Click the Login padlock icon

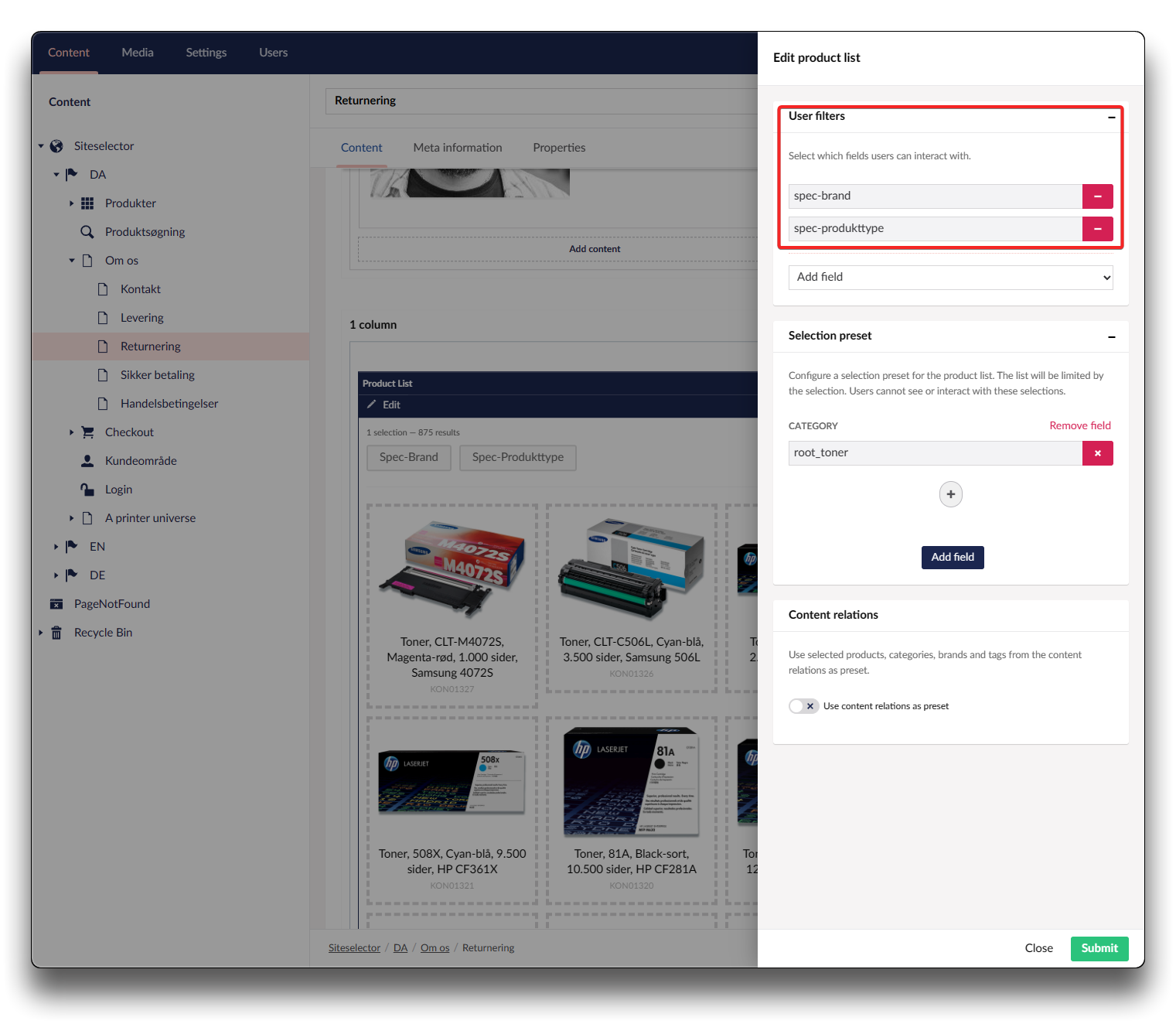tap(87, 490)
